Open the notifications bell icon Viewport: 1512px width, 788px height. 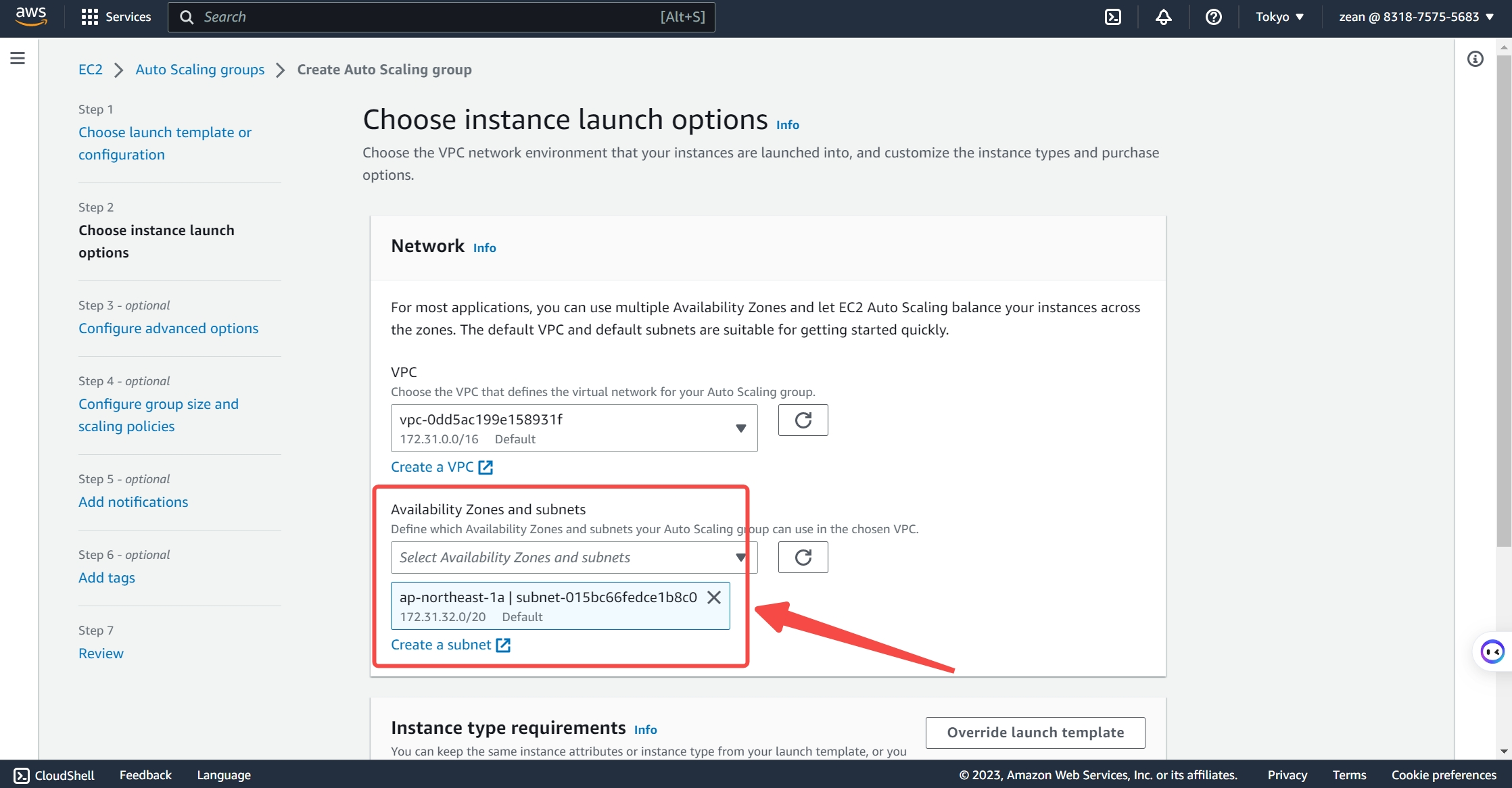click(1163, 17)
